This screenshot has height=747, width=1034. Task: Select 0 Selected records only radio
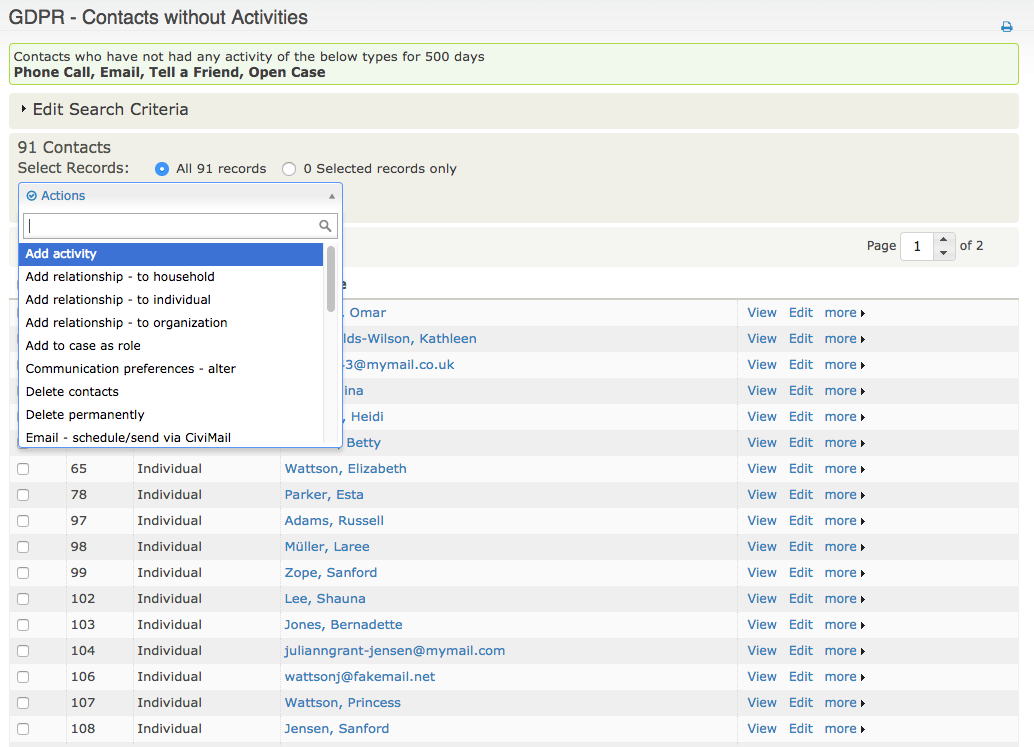[289, 169]
